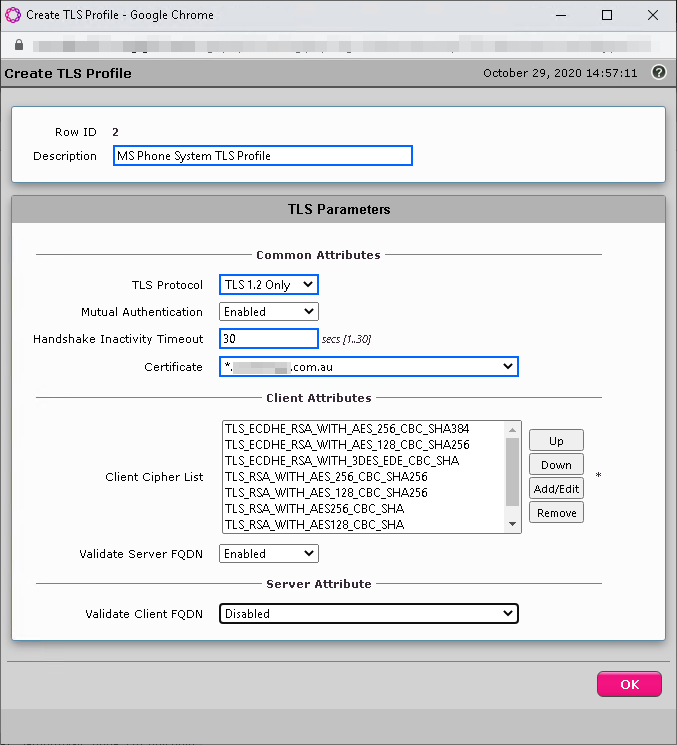Image resolution: width=677 pixels, height=745 pixels.
Task: Click the lock icon in address bar
Action: (19, 45)
